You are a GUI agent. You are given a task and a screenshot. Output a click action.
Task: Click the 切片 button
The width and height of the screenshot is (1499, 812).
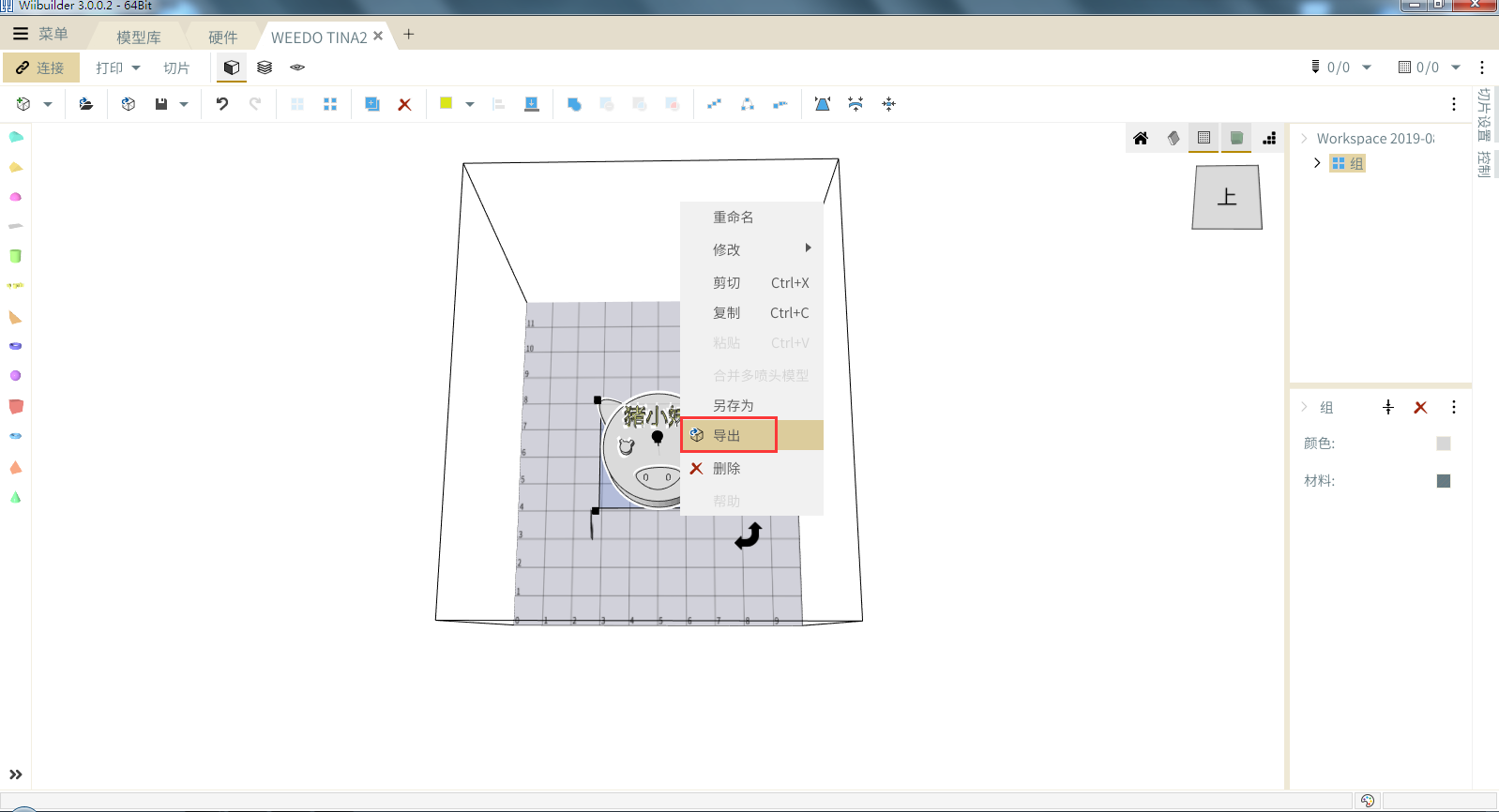(176, 68)
